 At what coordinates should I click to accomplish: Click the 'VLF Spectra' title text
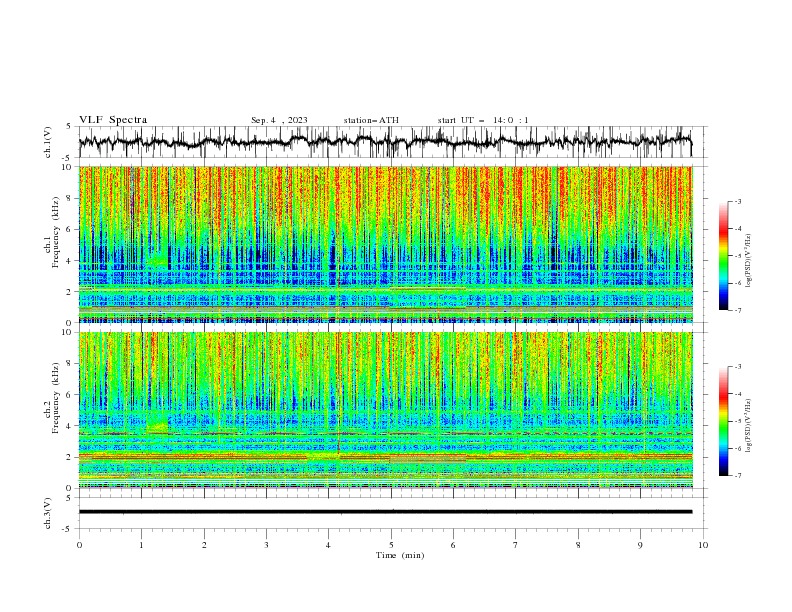point(113,120)
